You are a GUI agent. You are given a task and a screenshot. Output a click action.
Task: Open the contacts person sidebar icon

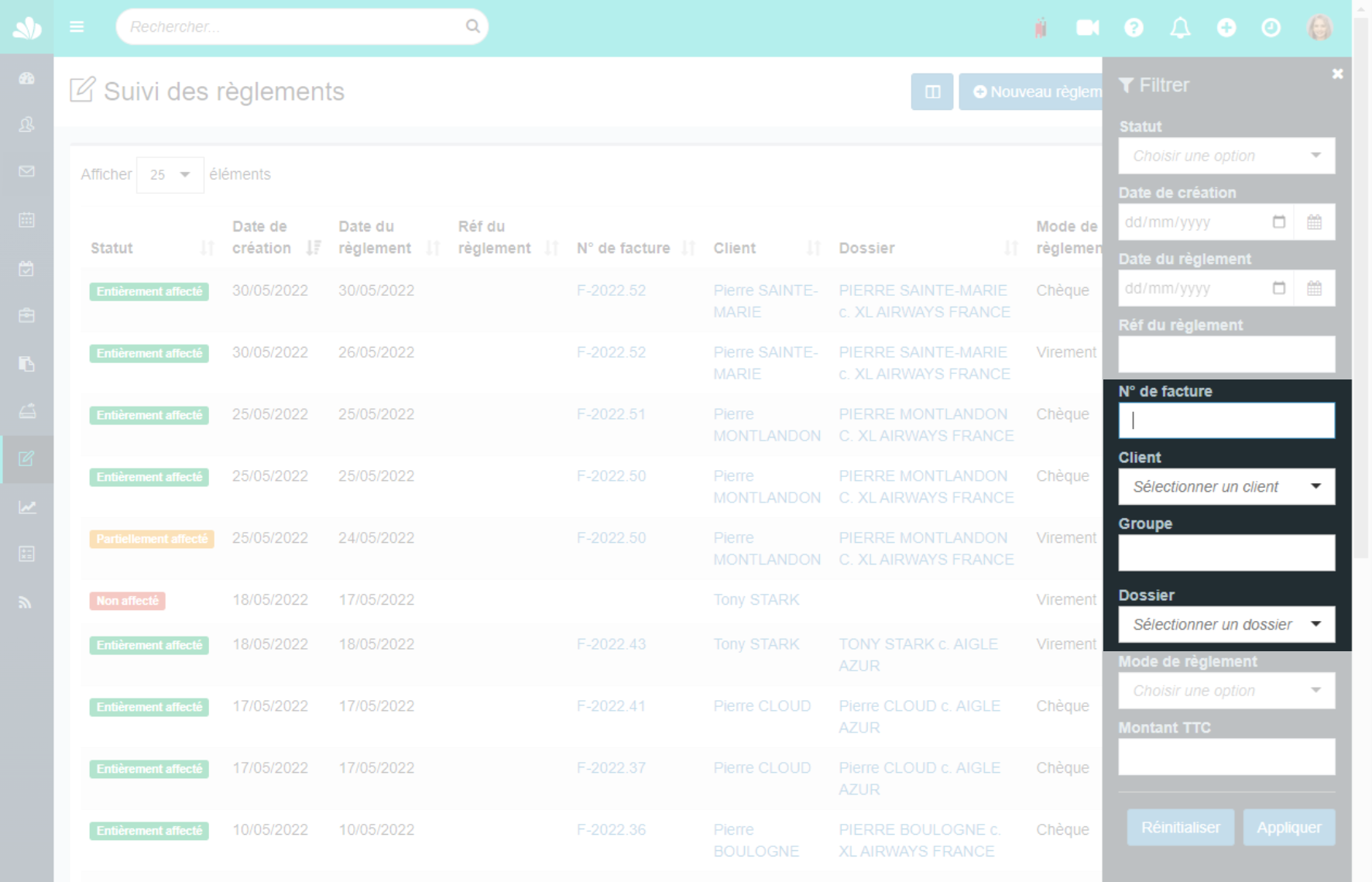27,125
